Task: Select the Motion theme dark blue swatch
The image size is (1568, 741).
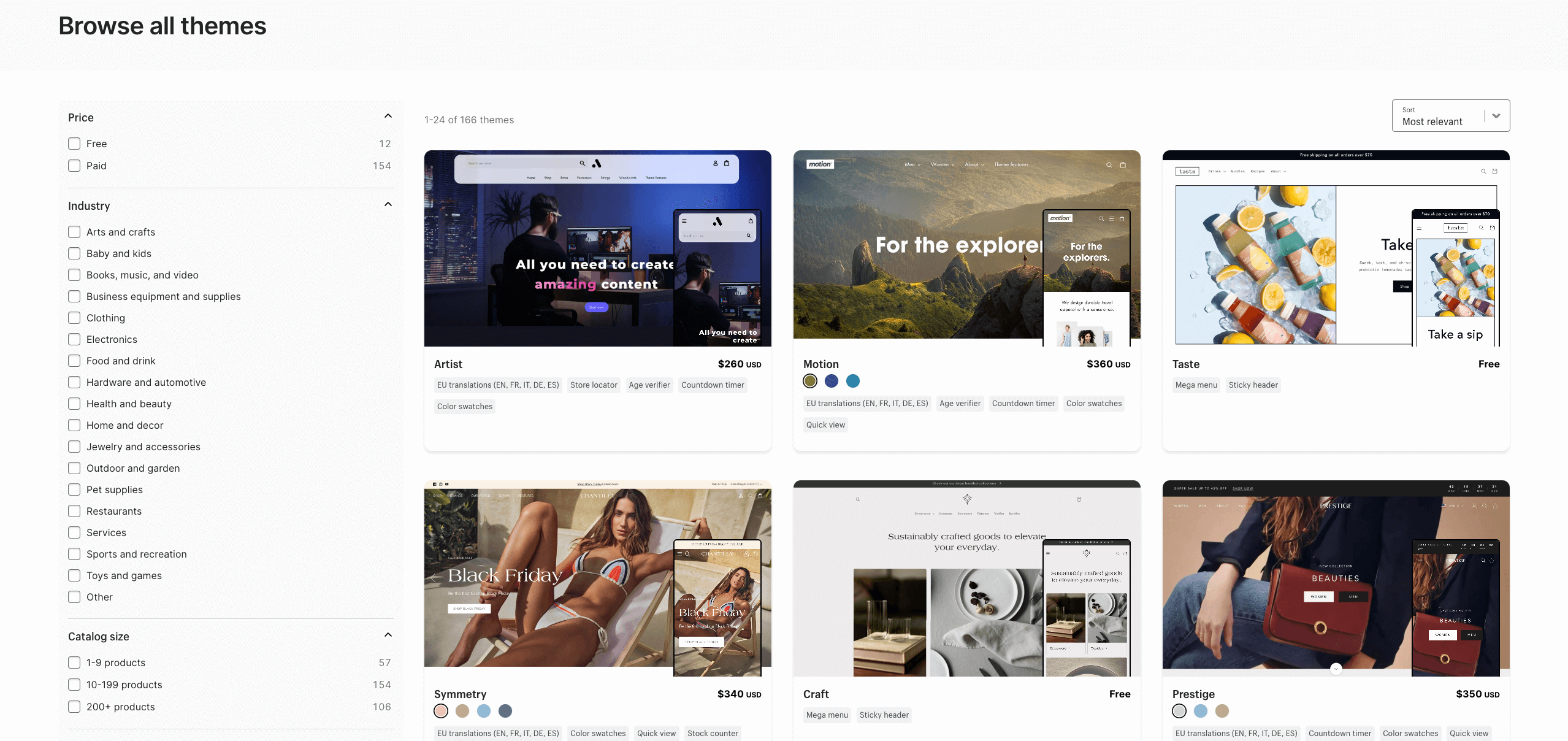Action: pos(831,380)
